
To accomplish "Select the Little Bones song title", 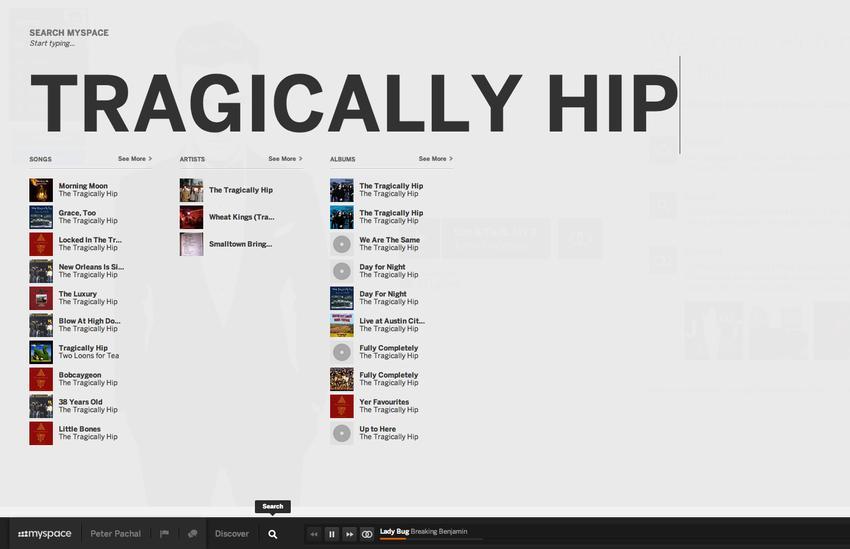I will (x=80, y=429).
